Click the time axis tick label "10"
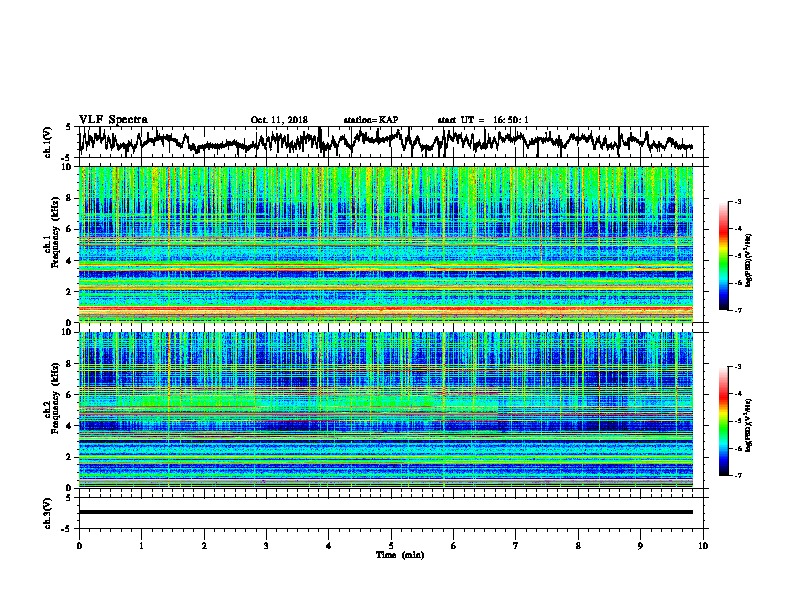Viewport: 792px width, 612px height. 703,546
